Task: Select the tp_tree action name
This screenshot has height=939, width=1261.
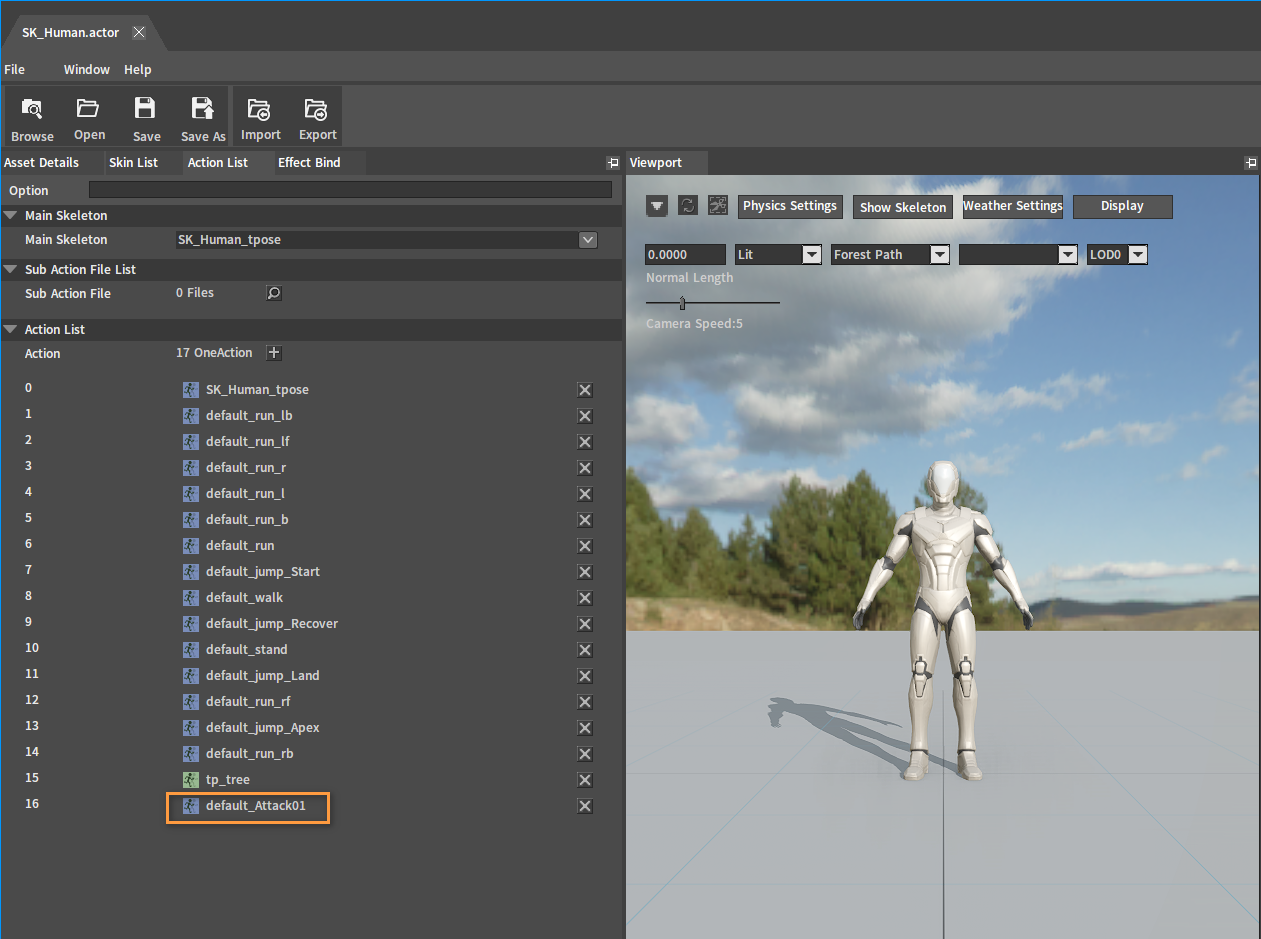Action: pyautogui.click(x=228, y=780)
